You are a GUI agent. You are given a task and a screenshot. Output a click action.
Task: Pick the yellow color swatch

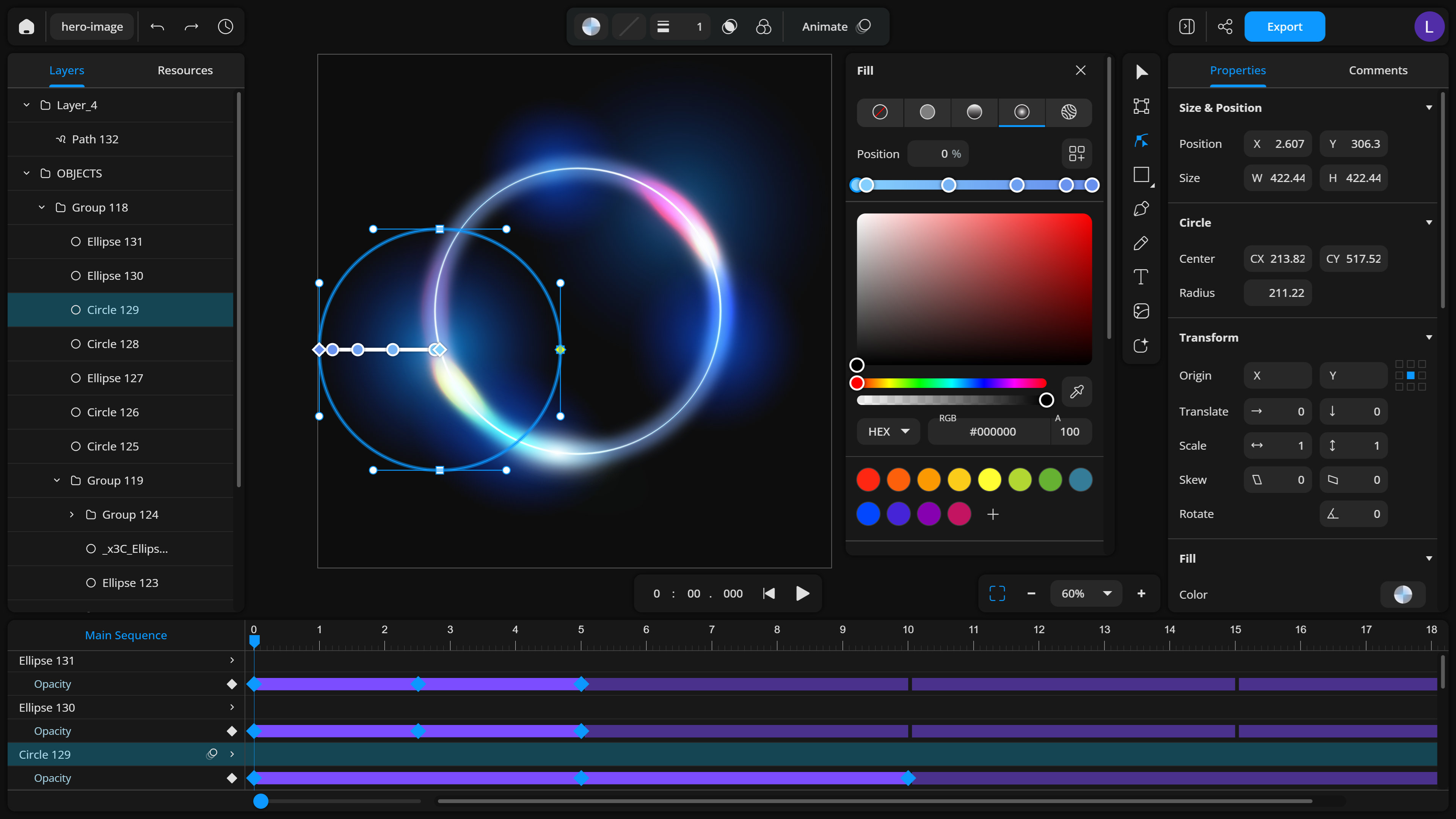pyautogui.click(x=989, y=480)
